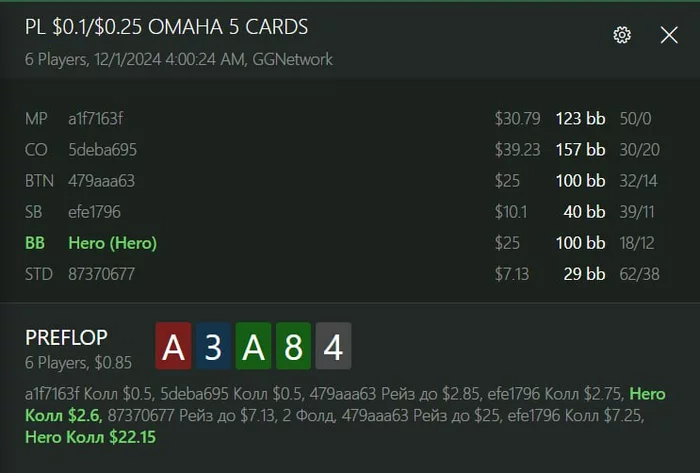
Task: Click the PL $0.1/$0.25 OMAHA 5 CARDS title
Action: [x=167, y=27]
